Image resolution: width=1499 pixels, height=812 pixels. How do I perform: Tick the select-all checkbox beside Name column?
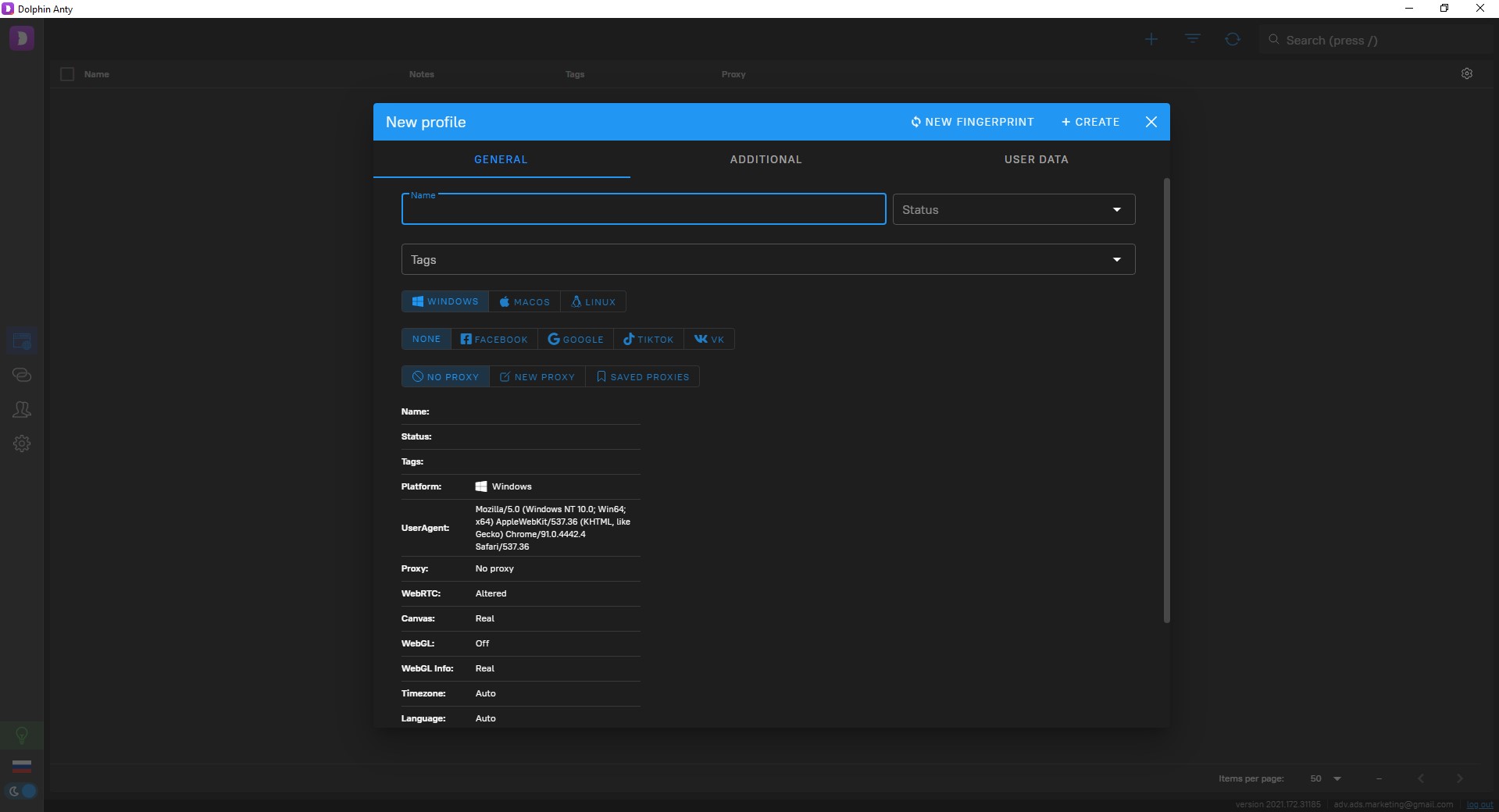point(67,74)
